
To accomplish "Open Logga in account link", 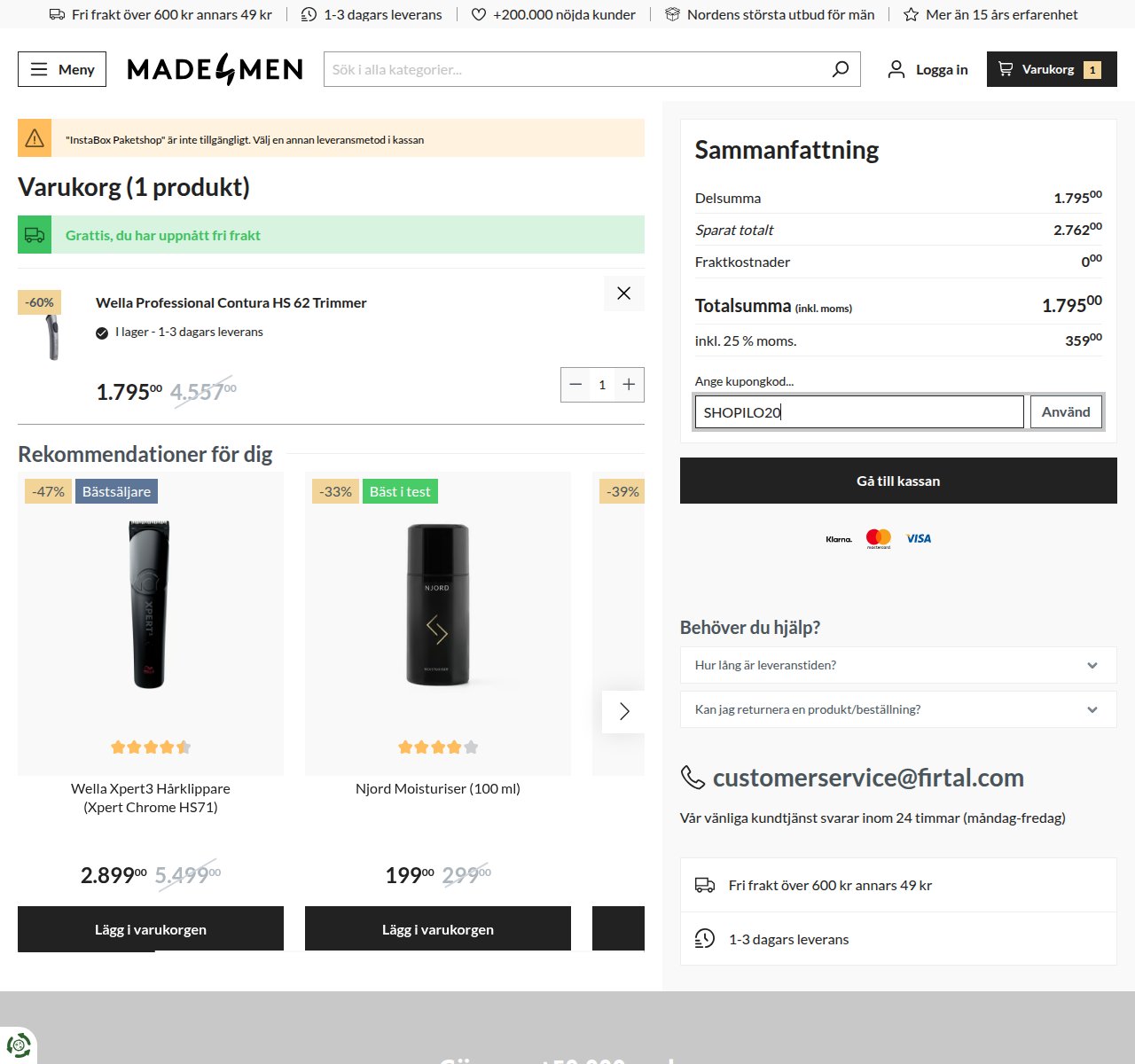I will click(x=928, y=69).
